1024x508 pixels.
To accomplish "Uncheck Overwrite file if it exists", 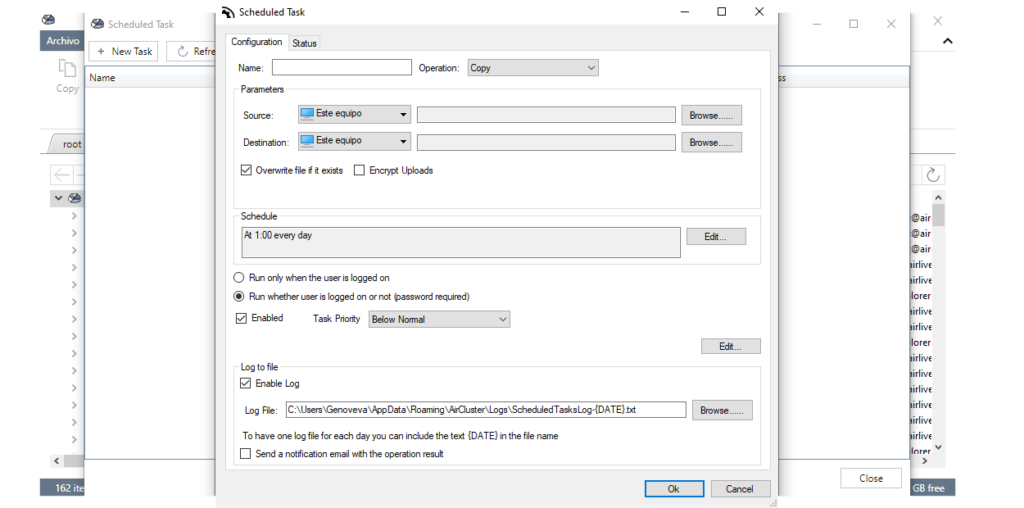I will 246,171.
